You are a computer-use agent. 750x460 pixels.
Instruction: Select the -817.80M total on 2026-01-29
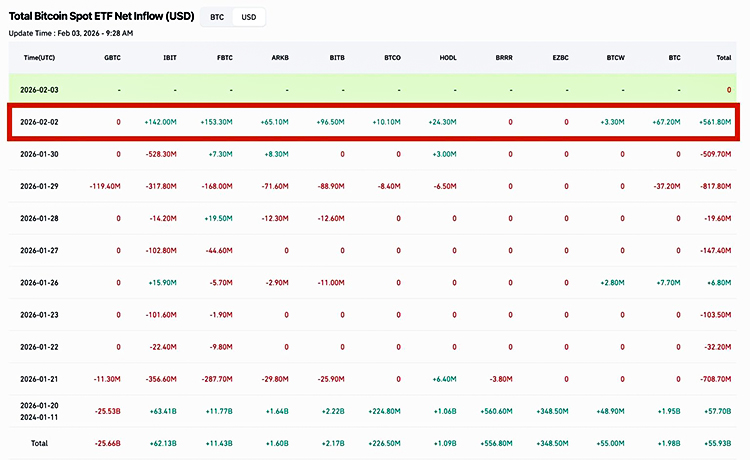coord(714,186)
